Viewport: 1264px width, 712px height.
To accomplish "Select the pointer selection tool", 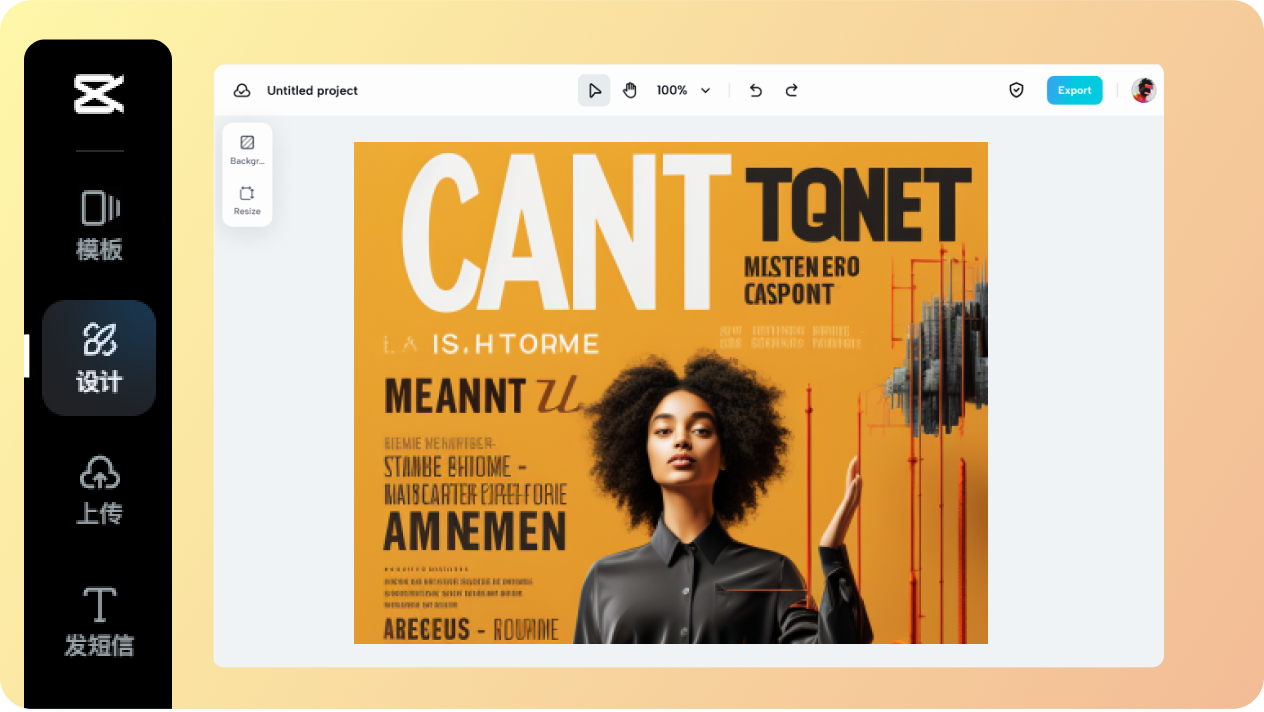I will [594, 90].
